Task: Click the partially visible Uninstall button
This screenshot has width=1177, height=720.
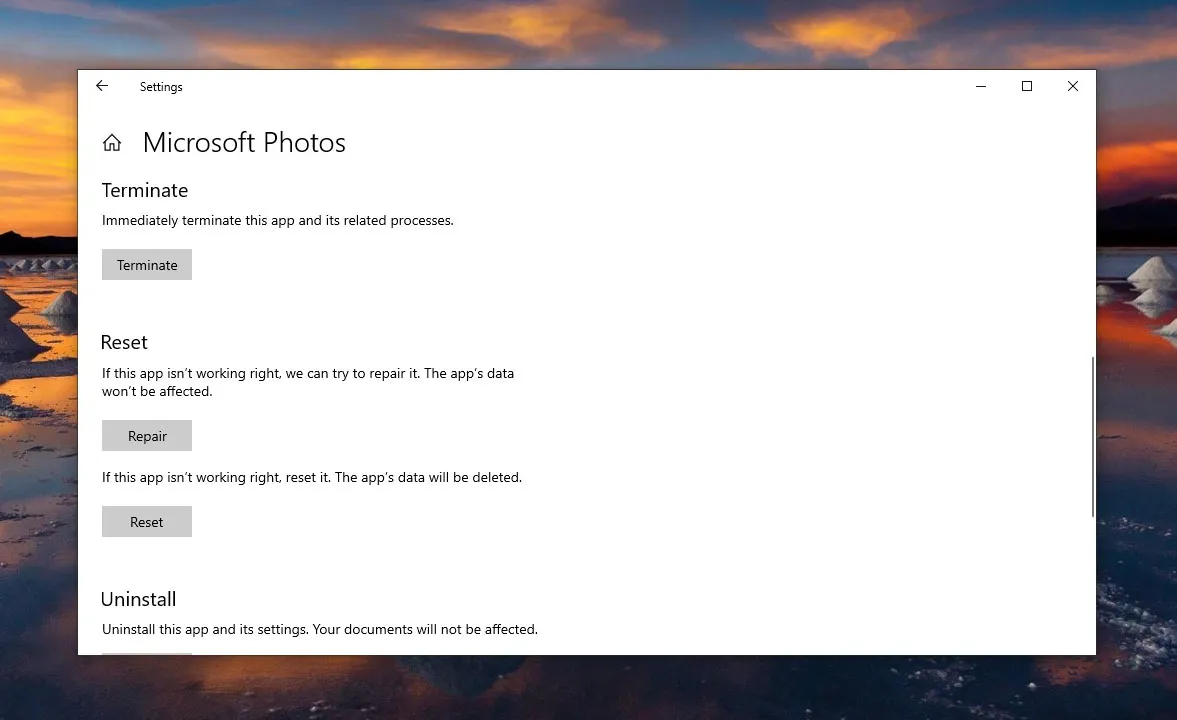Action: (x=147, y=653)
